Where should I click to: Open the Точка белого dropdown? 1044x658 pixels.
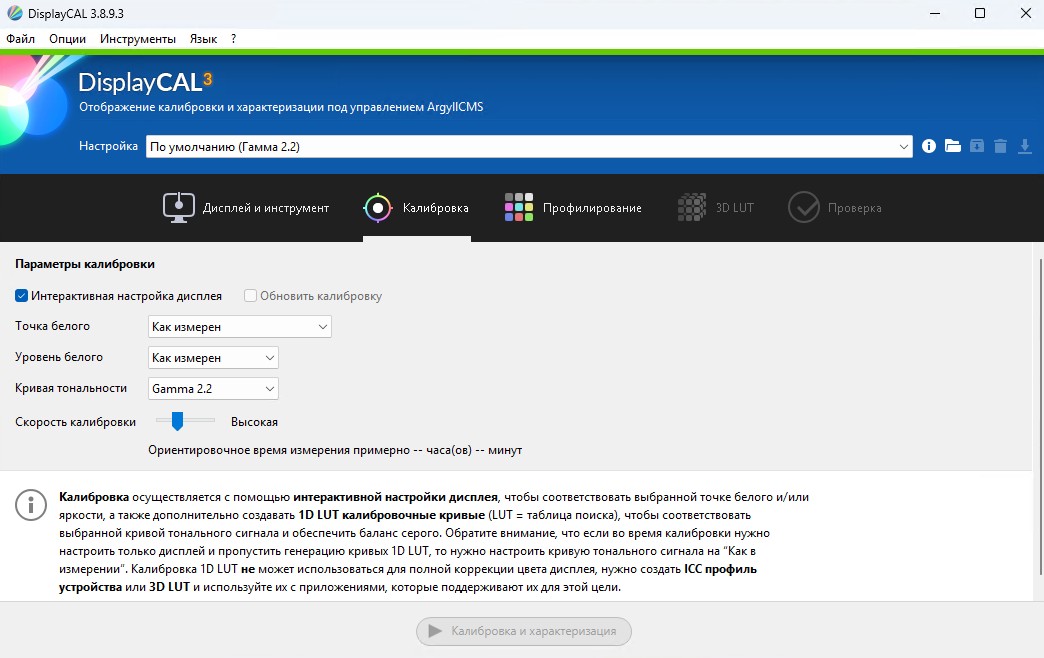240,326
